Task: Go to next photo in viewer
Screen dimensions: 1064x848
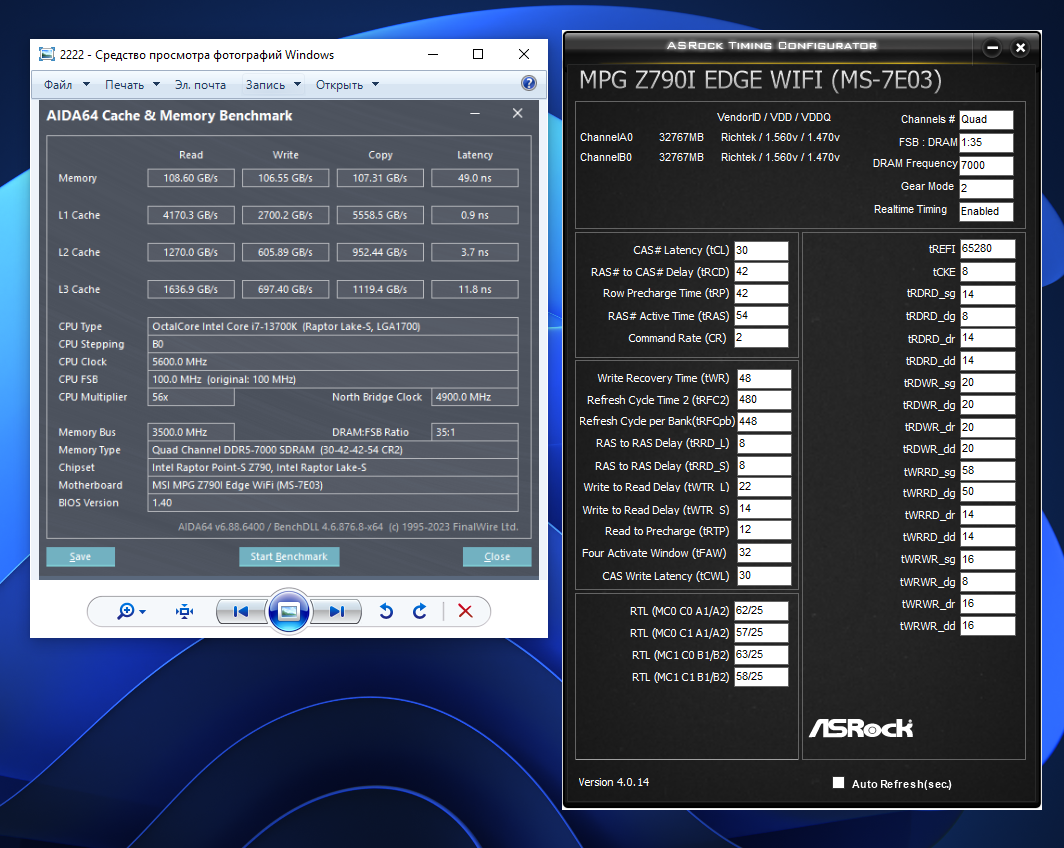Action: (337, 611)
